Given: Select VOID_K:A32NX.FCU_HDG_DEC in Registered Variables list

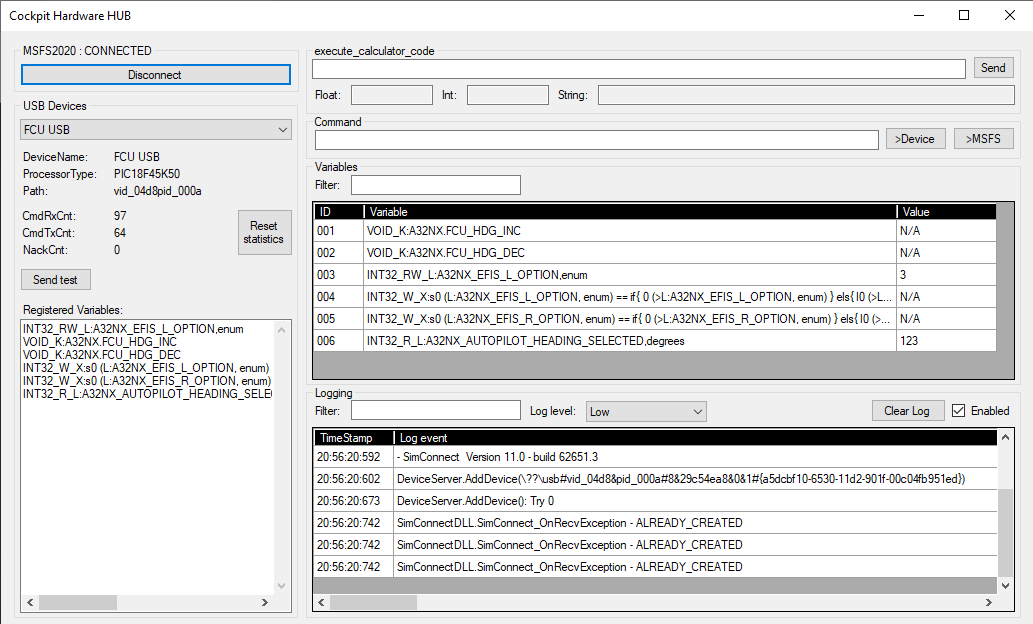Looking at the screenshot, I should click(101, 355).
